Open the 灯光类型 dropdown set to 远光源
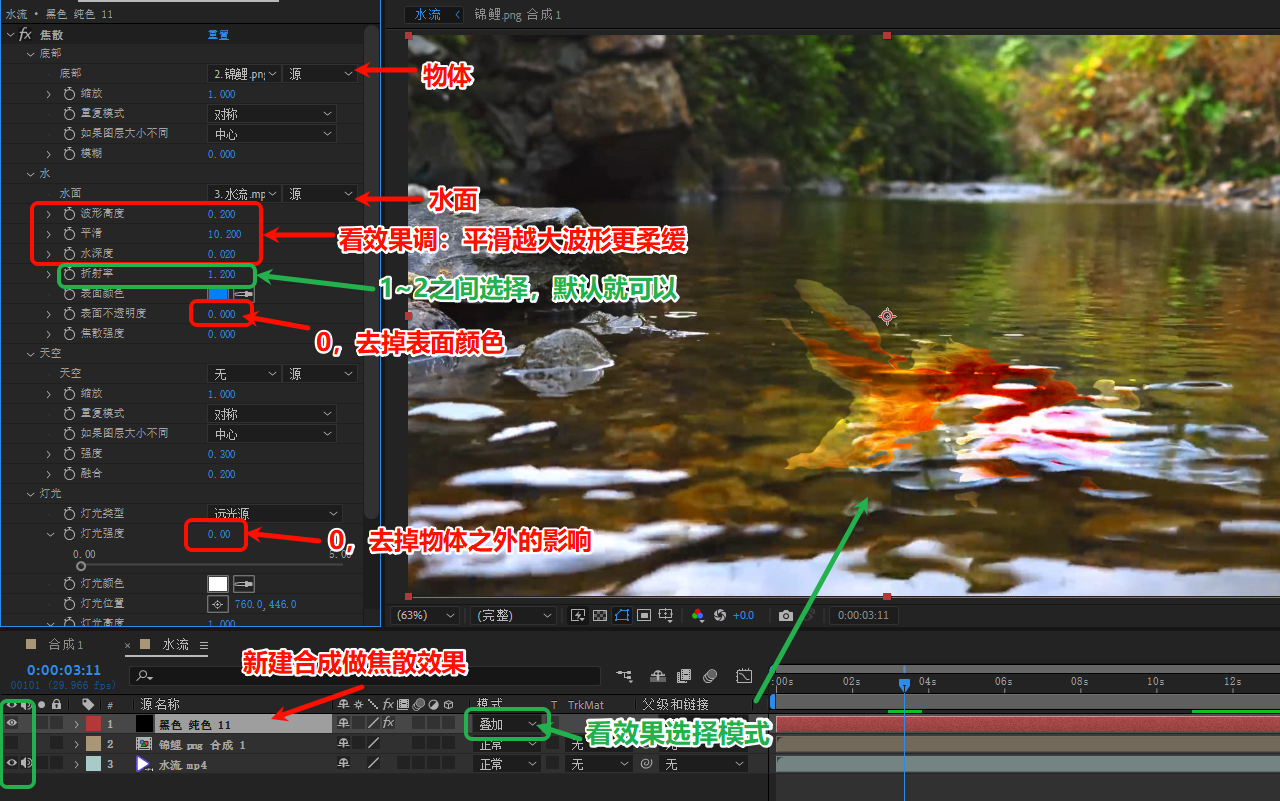Viewport: 1280px width, 801px height. pyautogui.click(x=275, y=514)
